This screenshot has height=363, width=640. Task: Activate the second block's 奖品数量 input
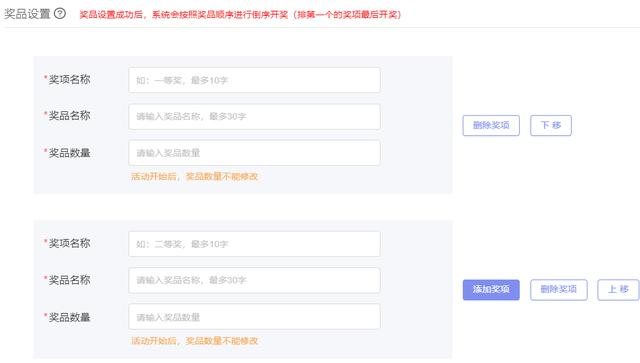pyautogui.click(x=254, y=316)
